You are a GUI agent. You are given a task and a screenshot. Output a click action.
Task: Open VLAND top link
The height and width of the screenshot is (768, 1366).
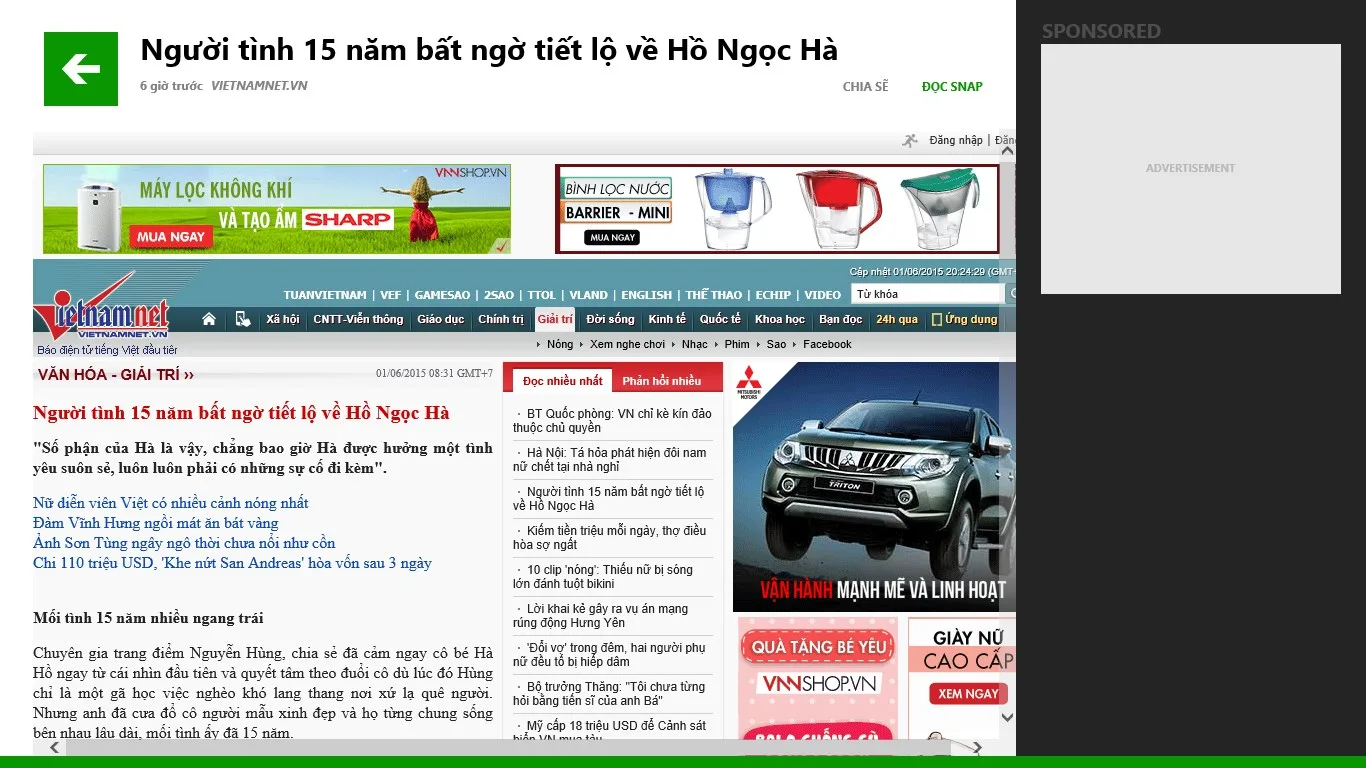coord(589,295)
